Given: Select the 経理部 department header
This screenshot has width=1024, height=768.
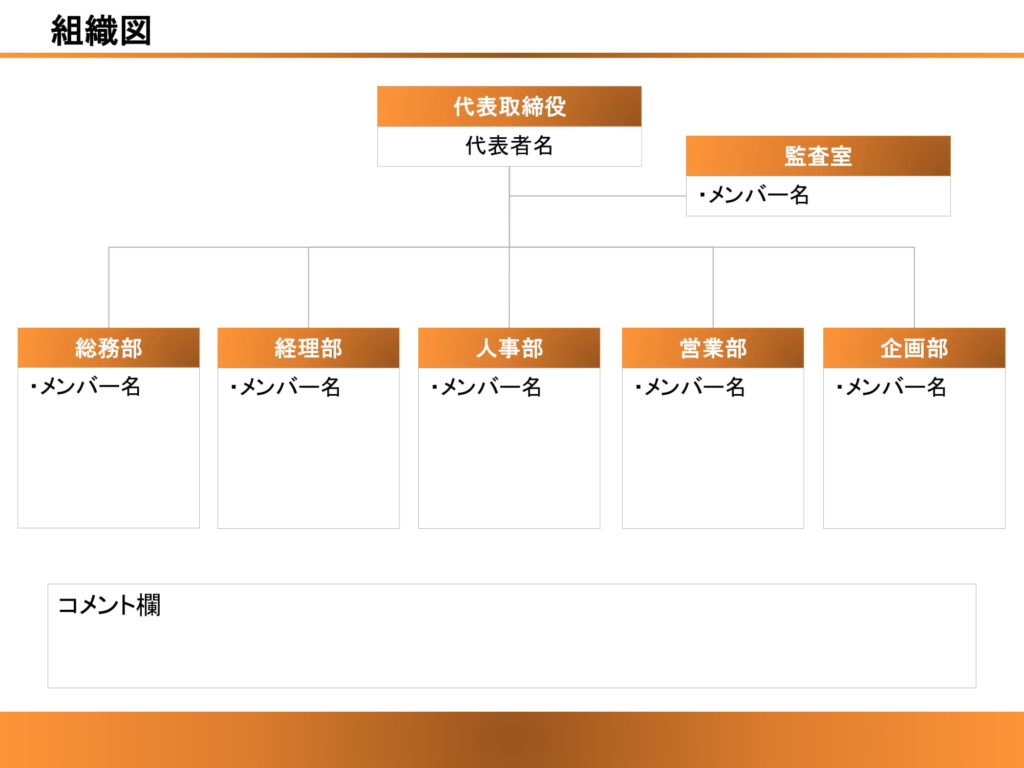Looking at the screenshot, I should [309, 349].
